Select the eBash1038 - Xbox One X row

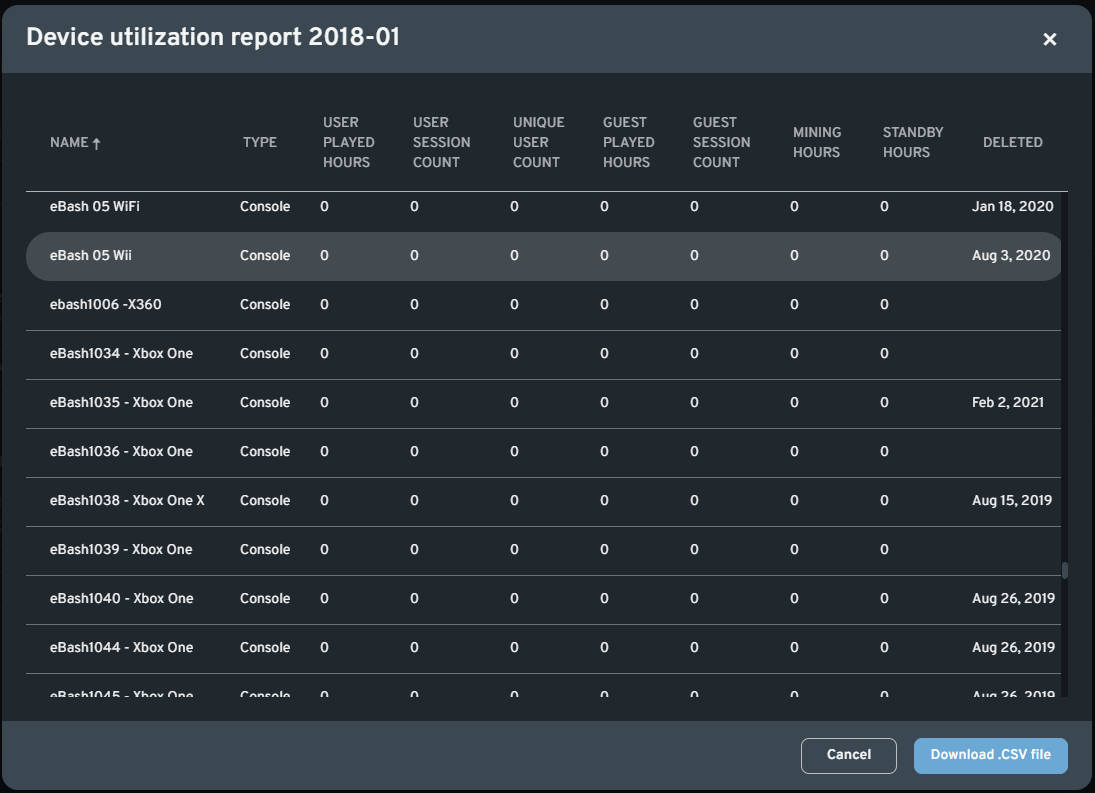[x=400, y=500]
